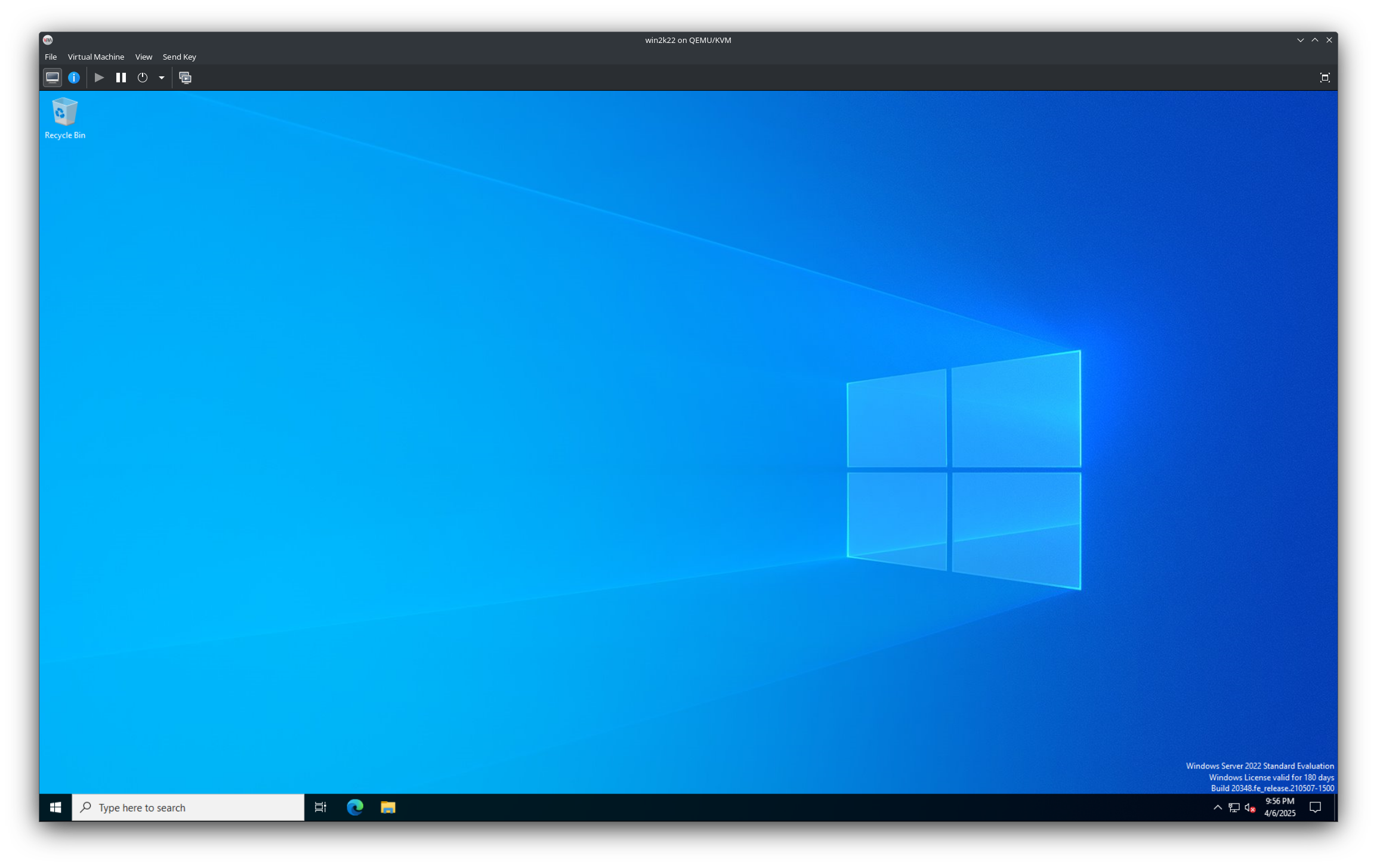The height and width of the screenshot is (868, 1377).
Task: Open the Windows Start menu
Action: 56,807
